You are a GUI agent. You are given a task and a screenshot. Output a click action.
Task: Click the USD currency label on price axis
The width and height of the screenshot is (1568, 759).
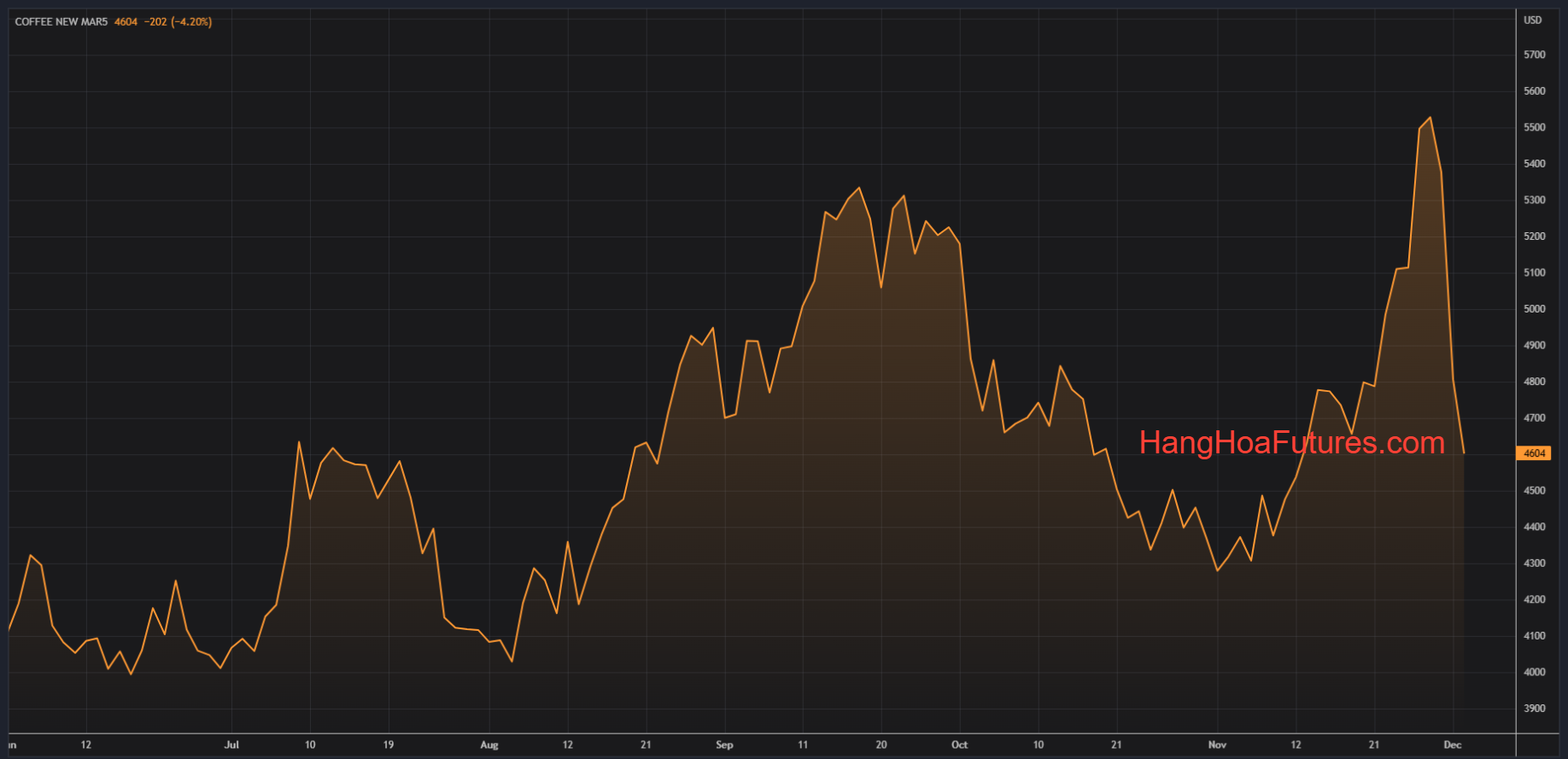tap(1533, 20)
